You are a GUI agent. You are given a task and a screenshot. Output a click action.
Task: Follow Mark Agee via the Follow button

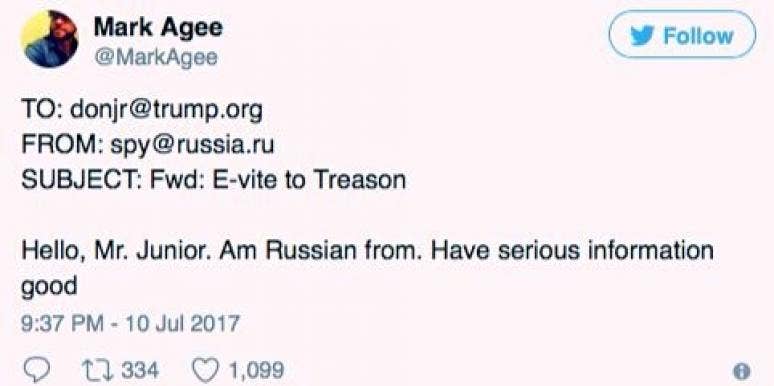(683, 35)
